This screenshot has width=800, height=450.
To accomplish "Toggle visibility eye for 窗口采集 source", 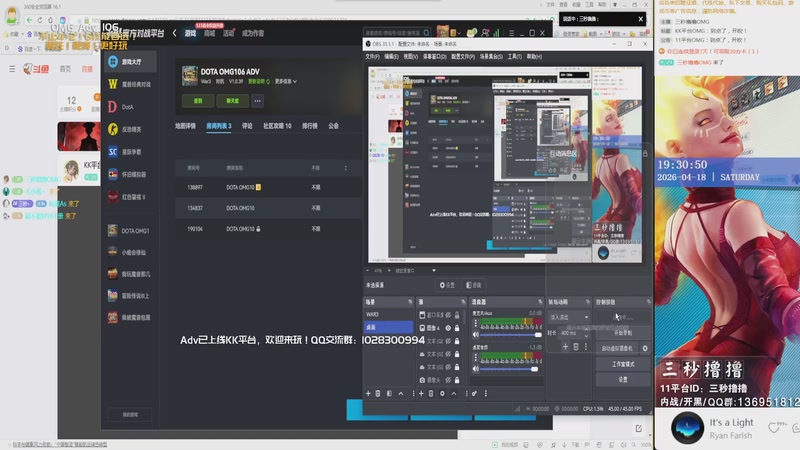I will (x=448, y=315).
